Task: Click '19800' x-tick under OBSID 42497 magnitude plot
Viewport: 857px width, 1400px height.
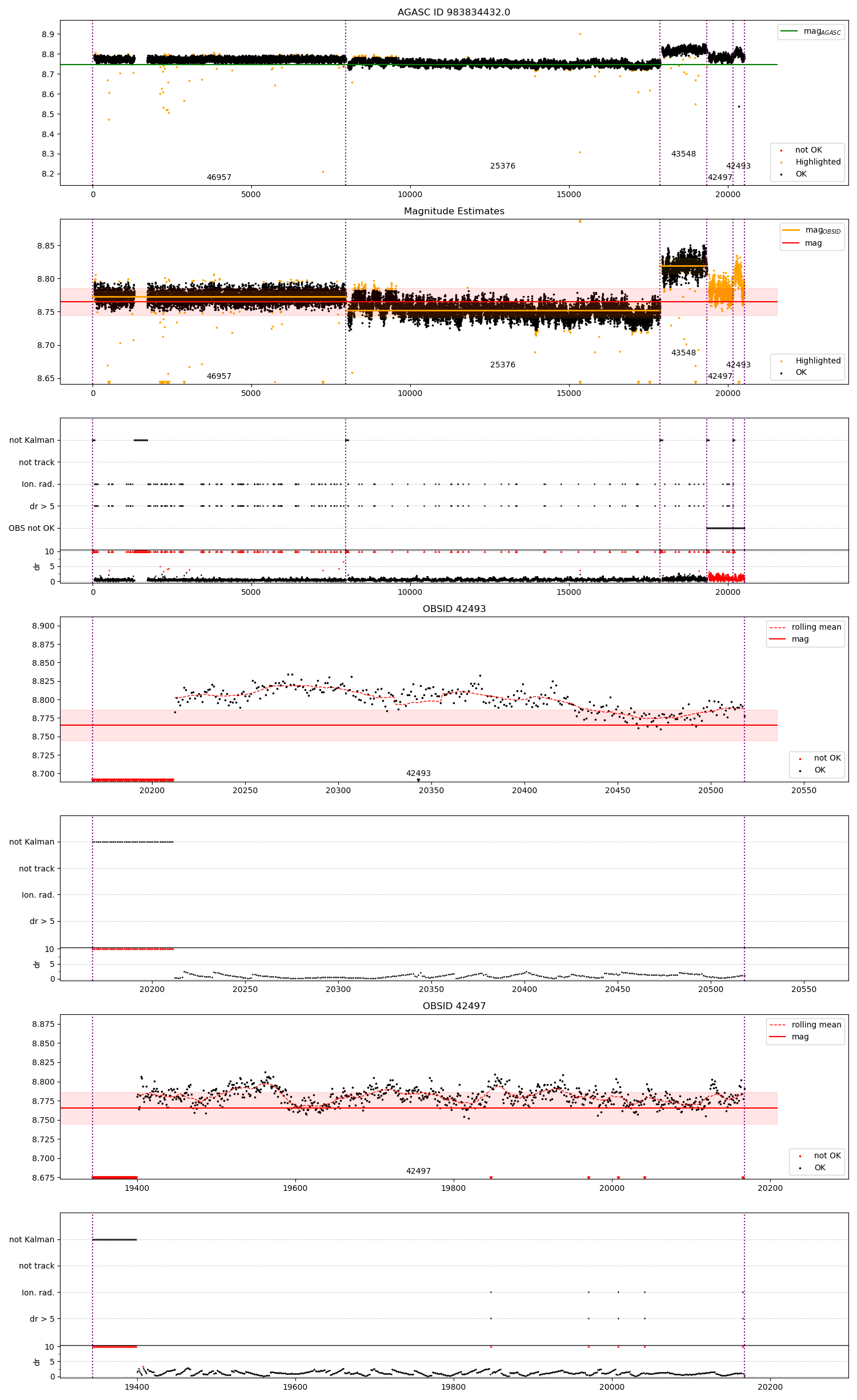Action: pos(454,1188)
